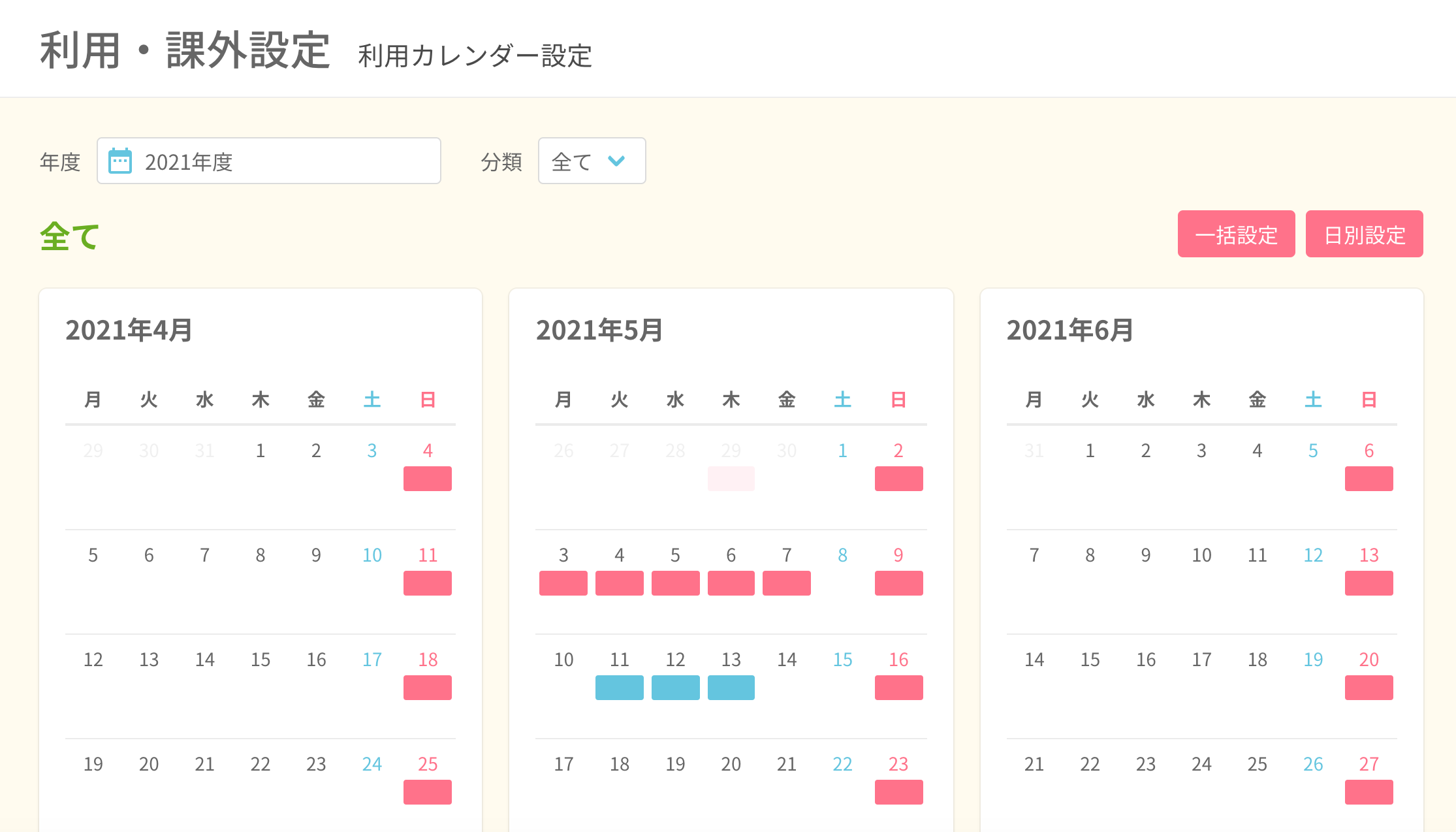
Task: Select the pink marker on May 2
Action: click(899, 479)
